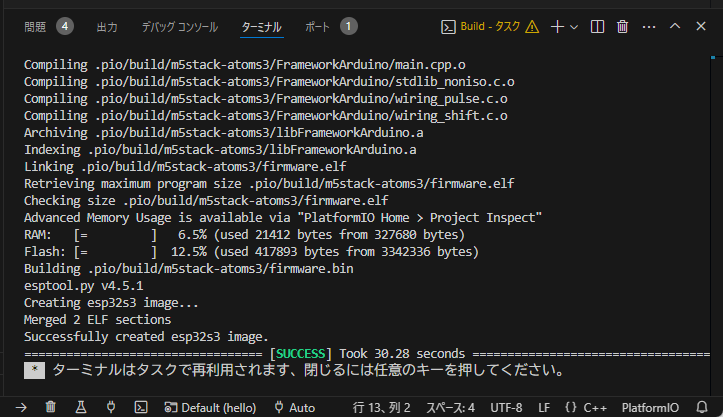723x417 pixels.
Task: Open PlatformIO Serial Monitor plug icon
Action: (x=111, y=407)
